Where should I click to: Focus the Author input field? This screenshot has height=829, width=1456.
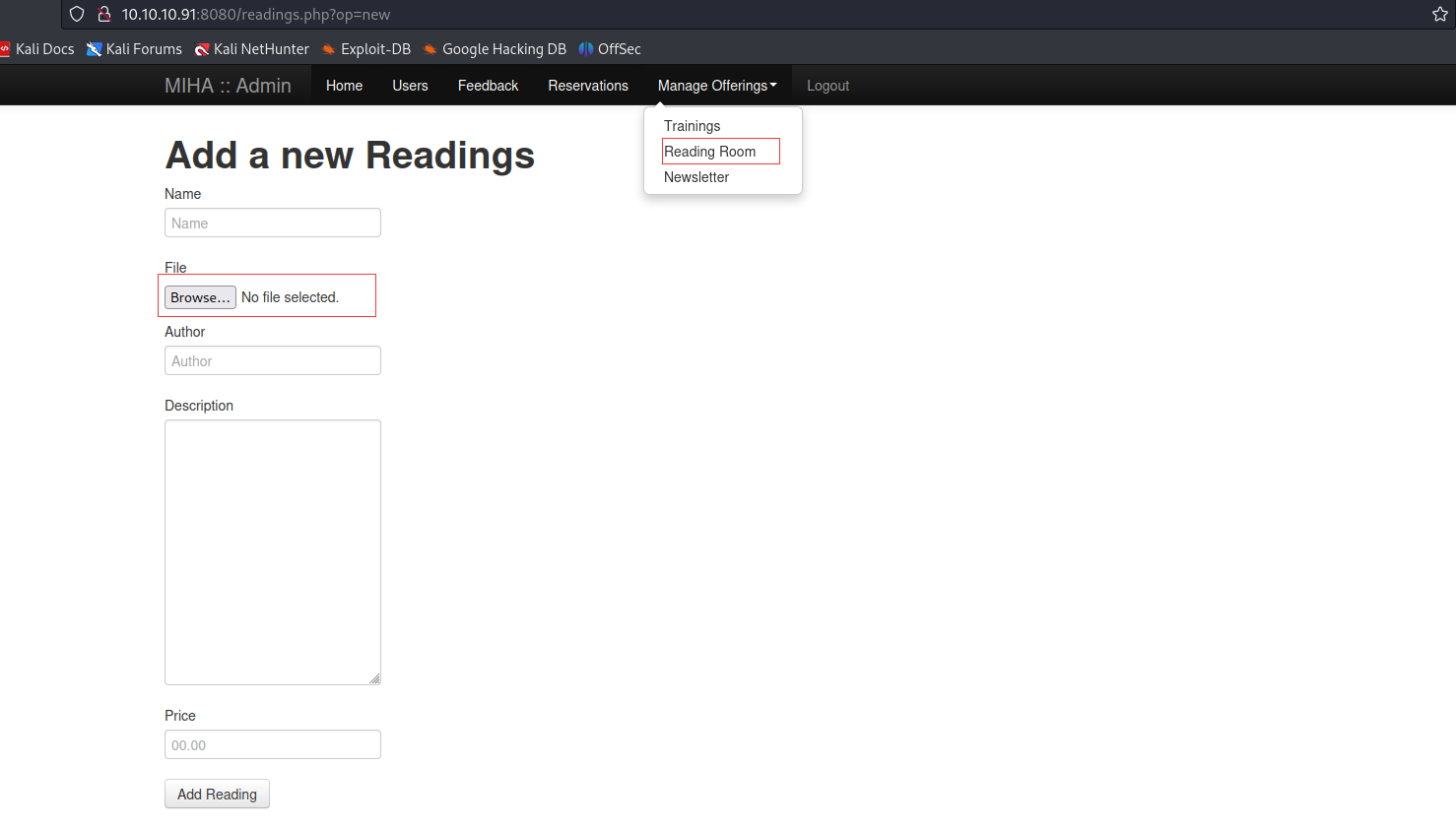pos(273,360)
